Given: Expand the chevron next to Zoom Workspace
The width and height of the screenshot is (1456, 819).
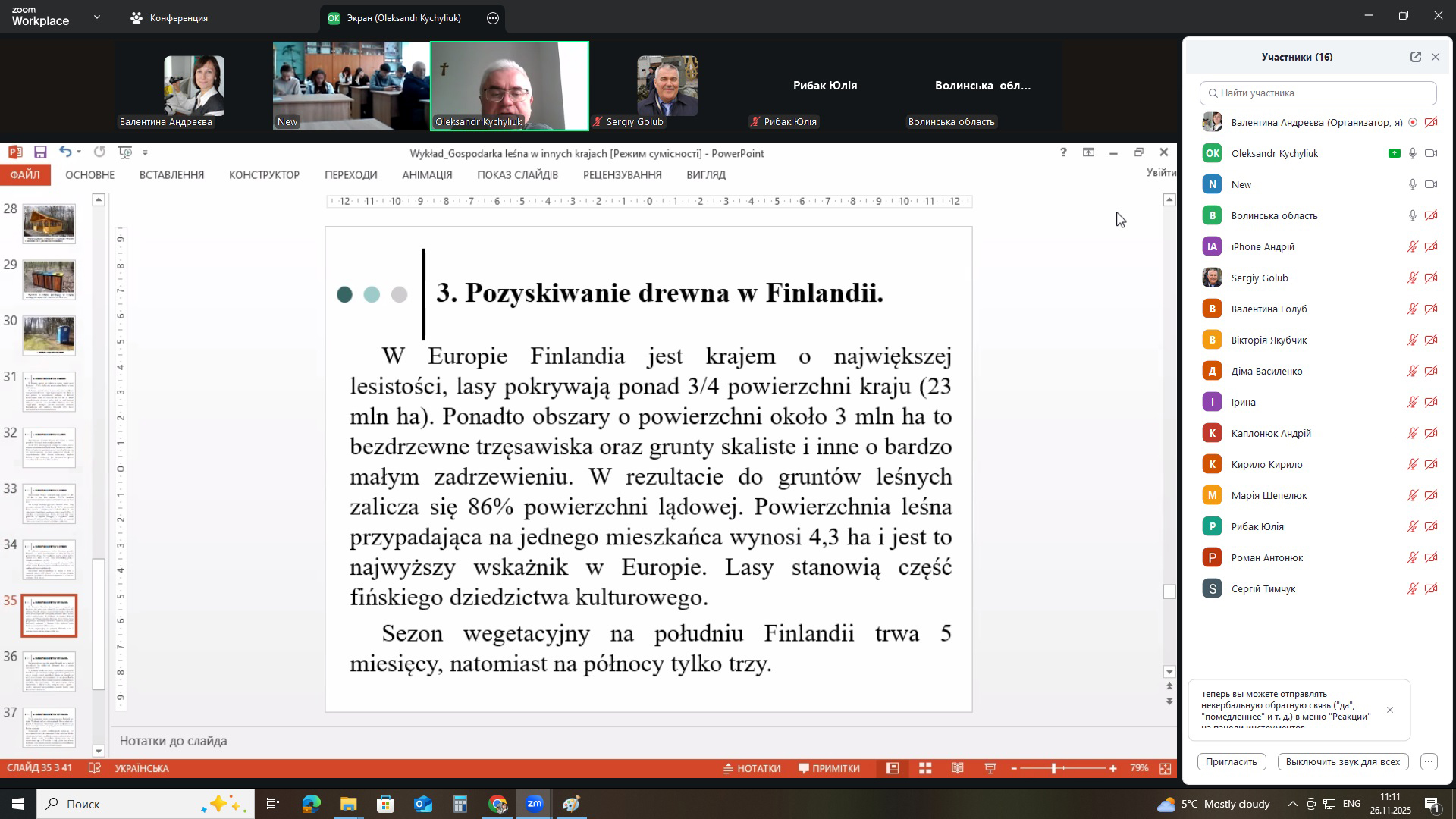Looking at the screenshot, I should click(96, 17).
